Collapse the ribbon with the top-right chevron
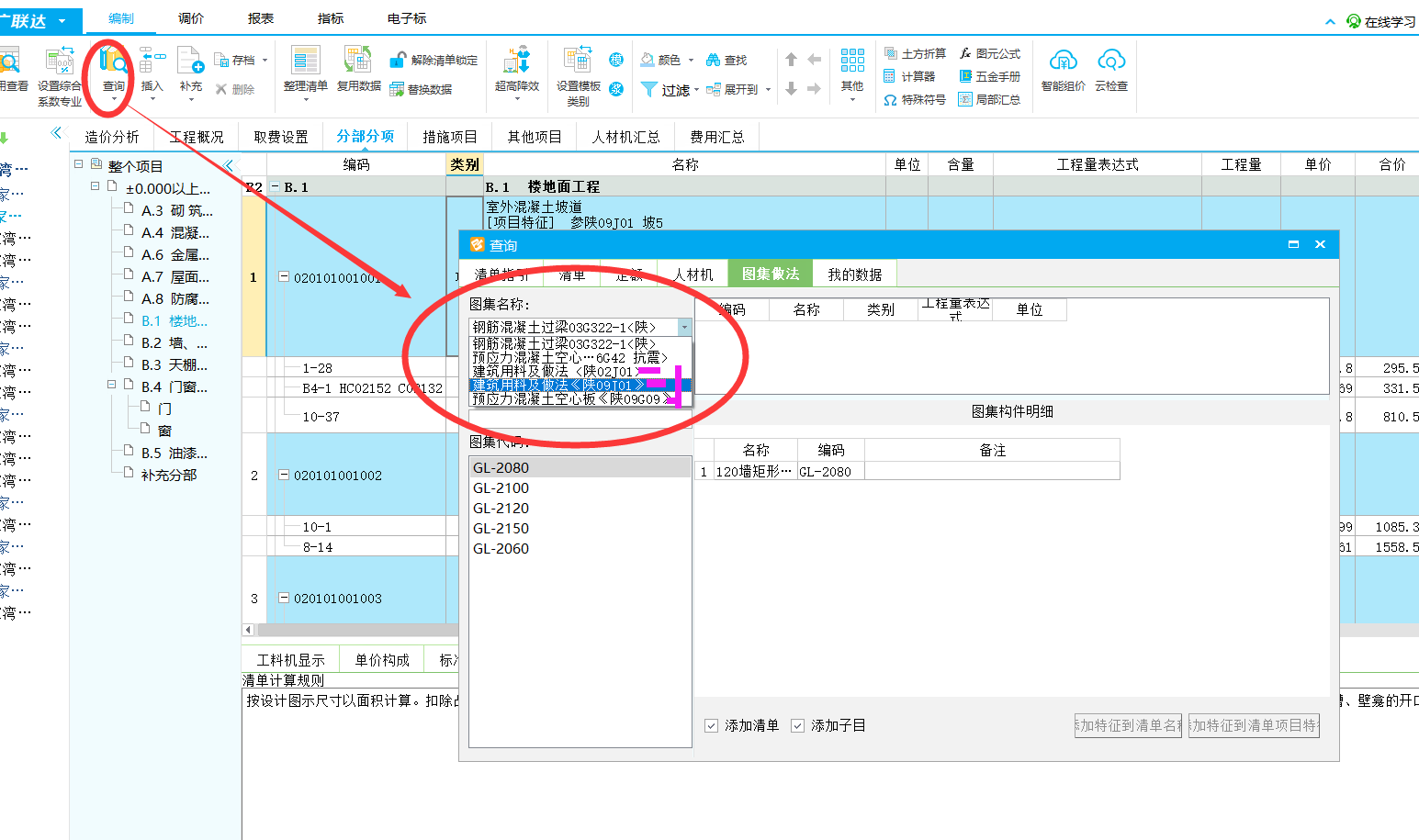Screen dimensions: 1419x840 click(x=1330, y=21)
